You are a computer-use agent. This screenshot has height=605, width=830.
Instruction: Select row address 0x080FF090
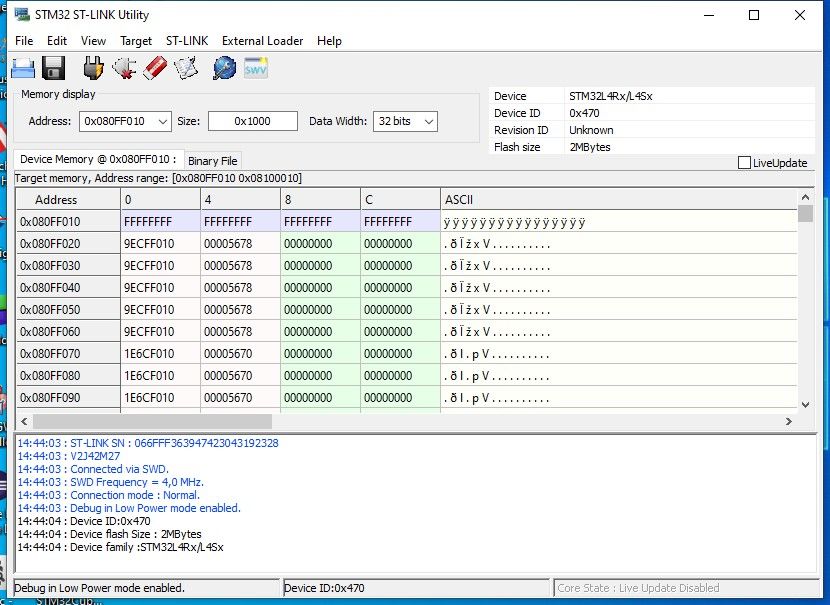point(68,398)
